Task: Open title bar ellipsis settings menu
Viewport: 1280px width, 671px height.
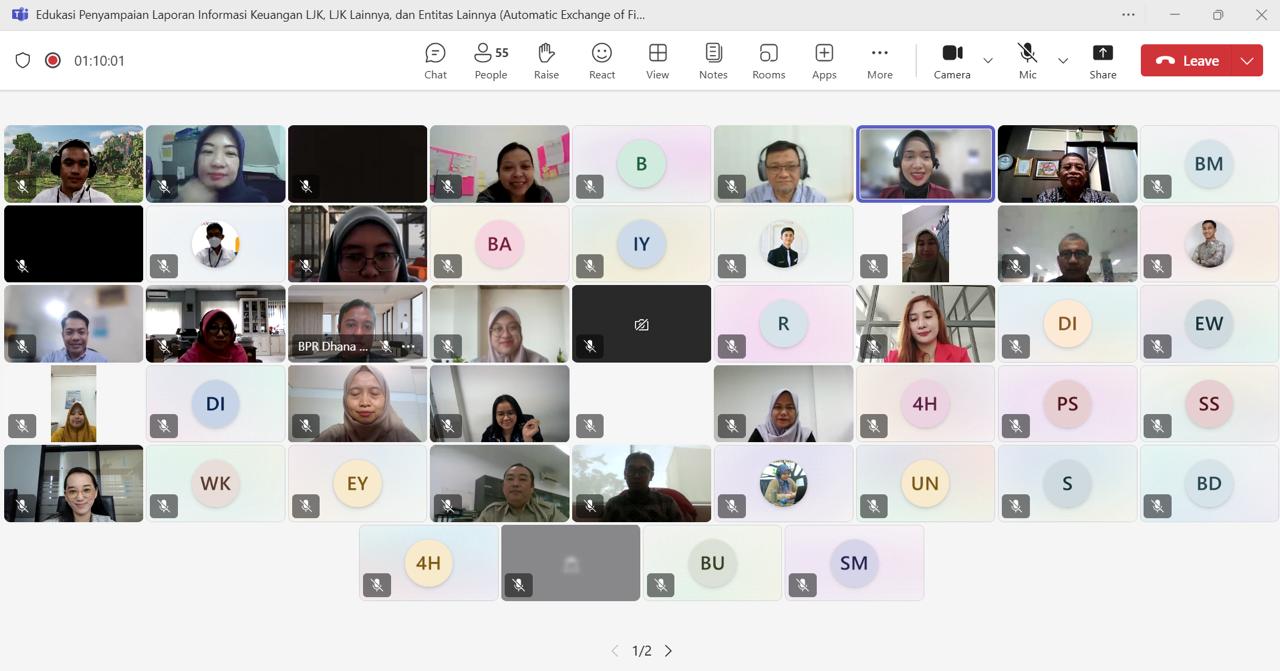Action: [1128, 15]
